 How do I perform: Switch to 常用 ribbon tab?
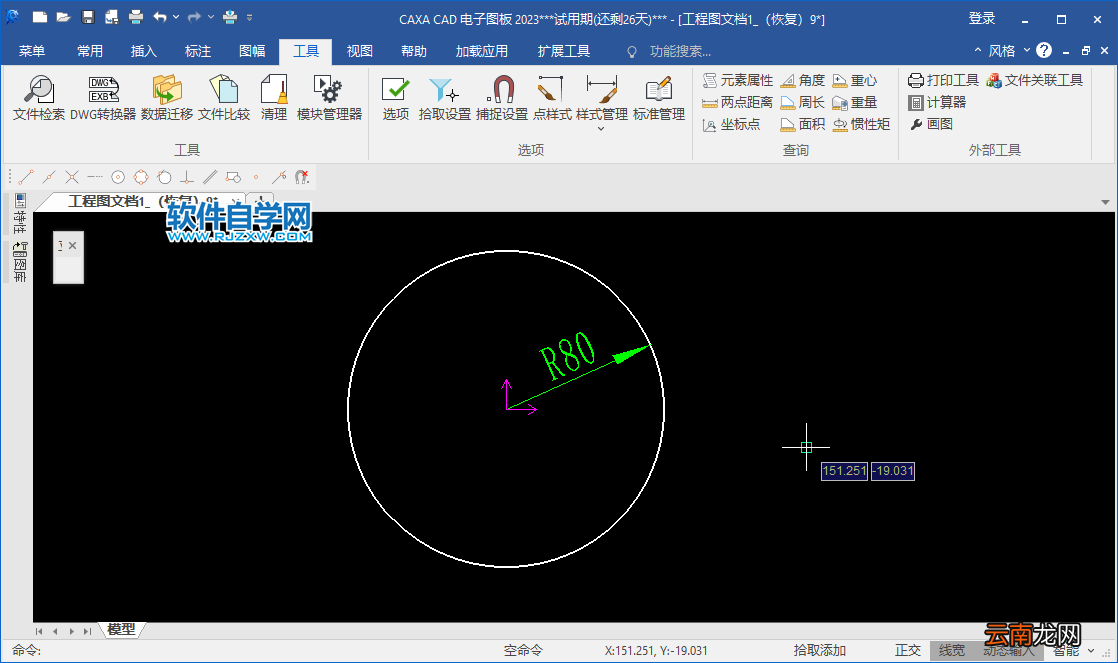[x=90, y=51]
